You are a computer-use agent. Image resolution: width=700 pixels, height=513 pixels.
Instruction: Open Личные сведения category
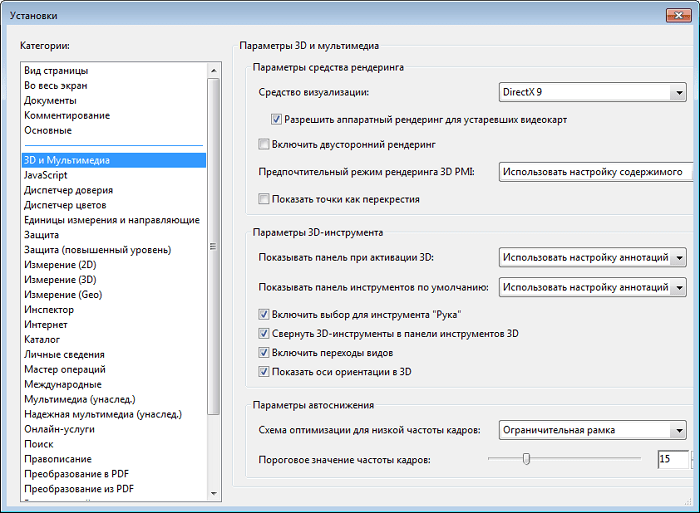pyautogui.click(x=114, y=355)
